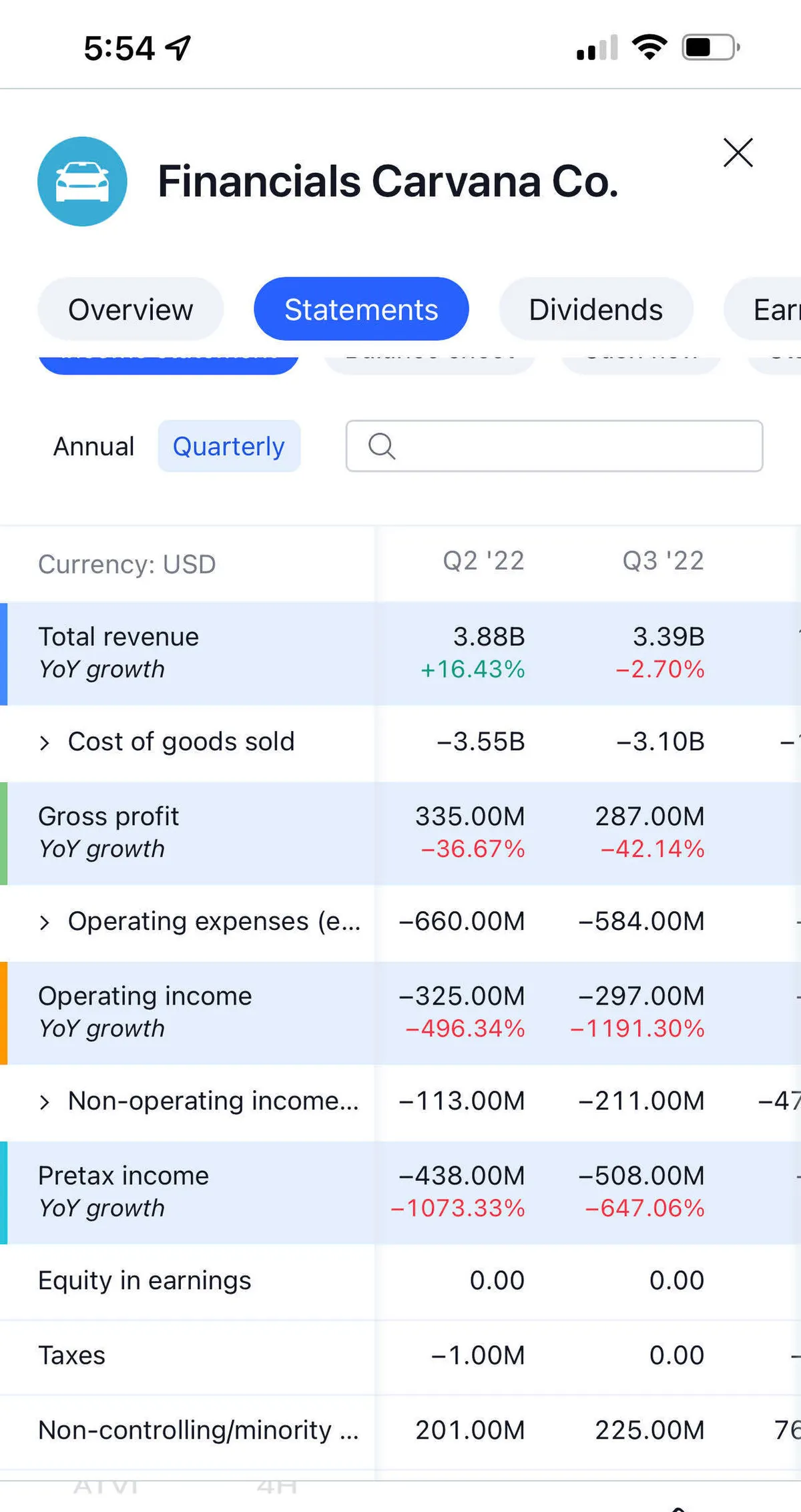Viewport: 801px width, 1512px height.
Task: Expand the Cost of goods sold row
Action: [45, 742]
